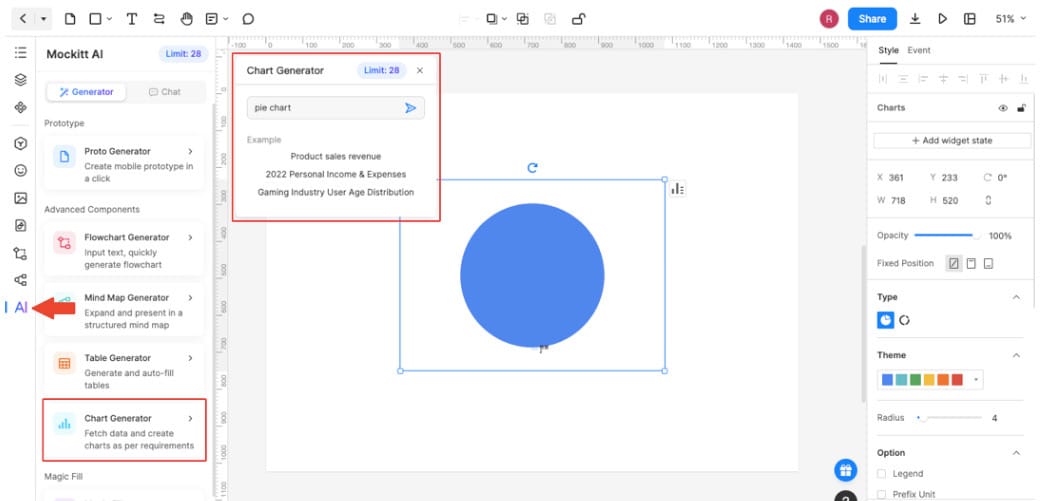
Task: Expand Mind Map Generator chevron
Action: coord(190,297)
